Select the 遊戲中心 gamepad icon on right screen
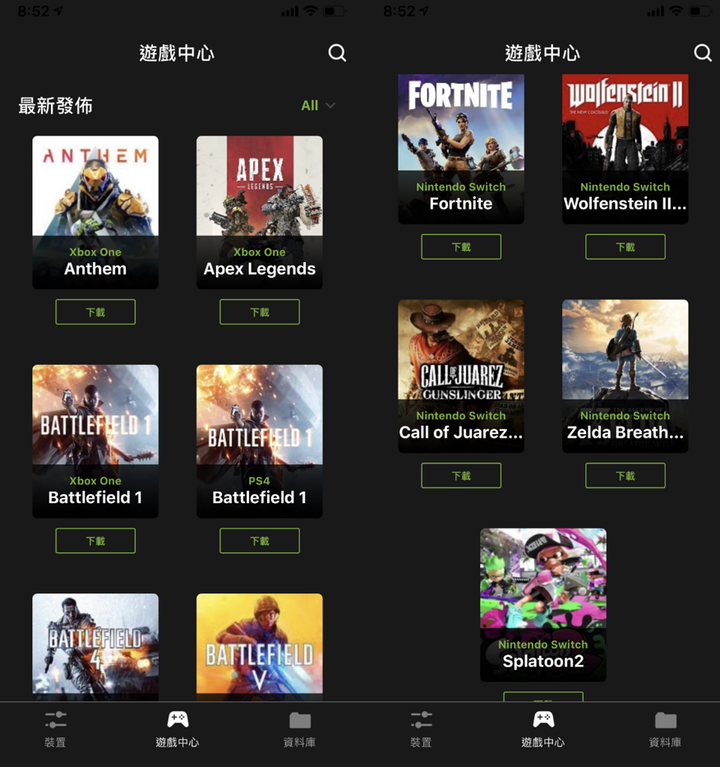Screen dimensions: 720x767 [543, 720]
